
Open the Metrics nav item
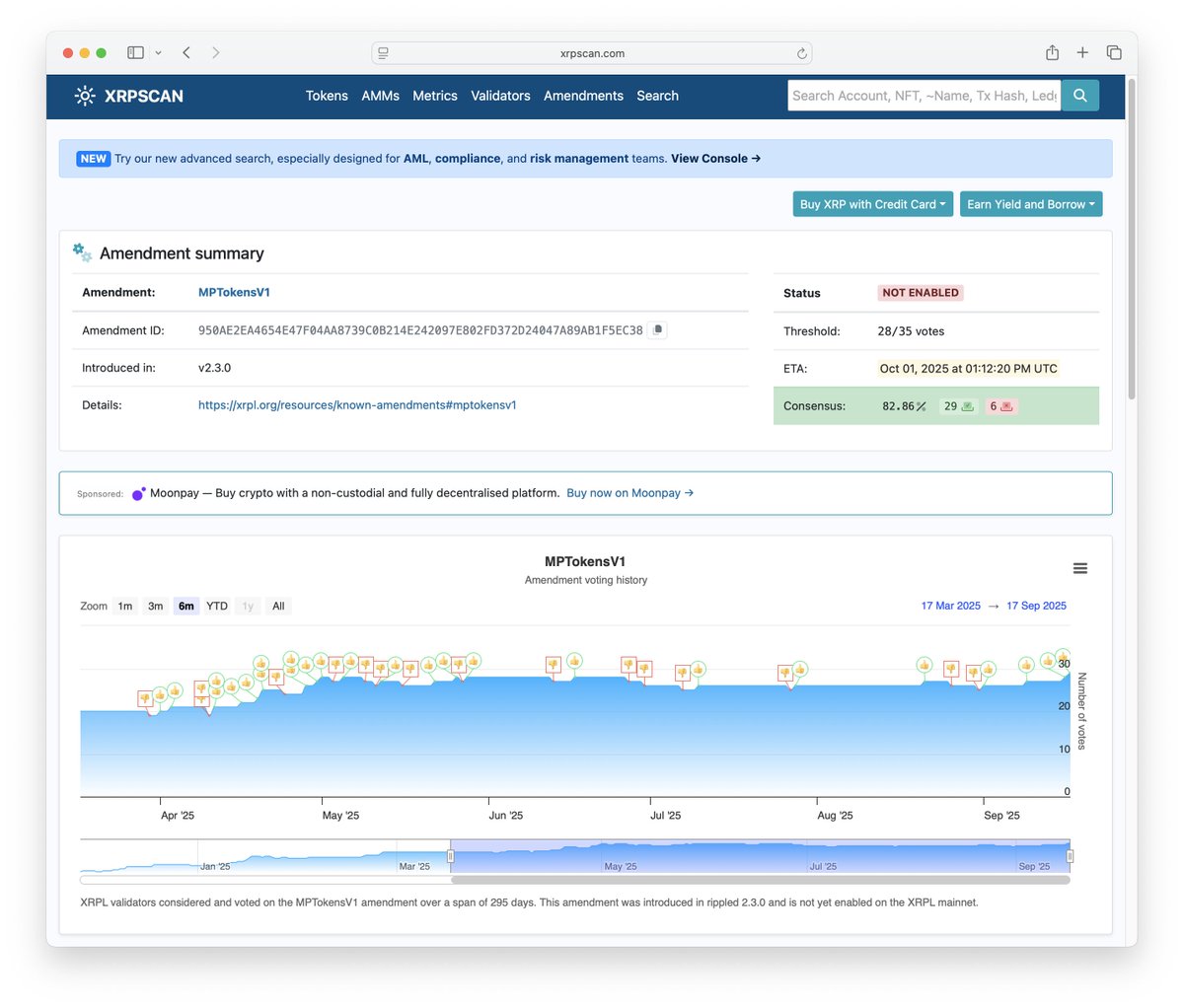[435, 96]
